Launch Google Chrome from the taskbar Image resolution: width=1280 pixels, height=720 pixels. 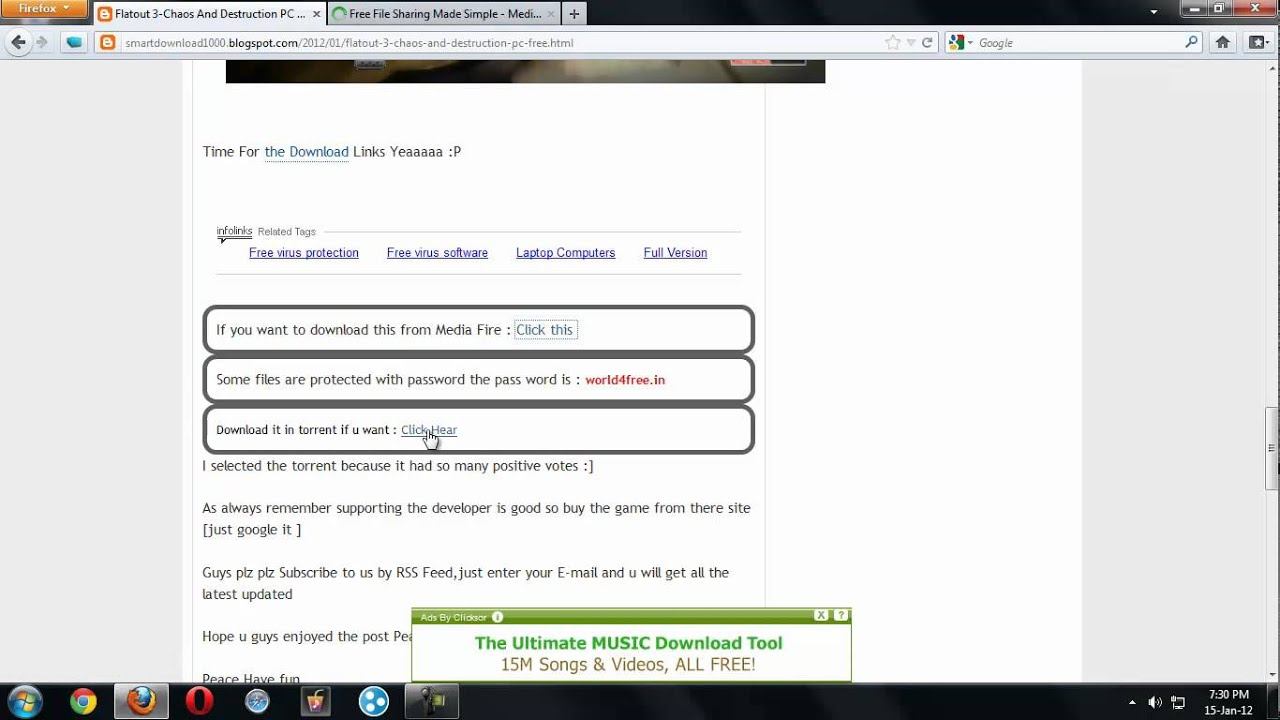pyautogui.click(x=83, y=702)
